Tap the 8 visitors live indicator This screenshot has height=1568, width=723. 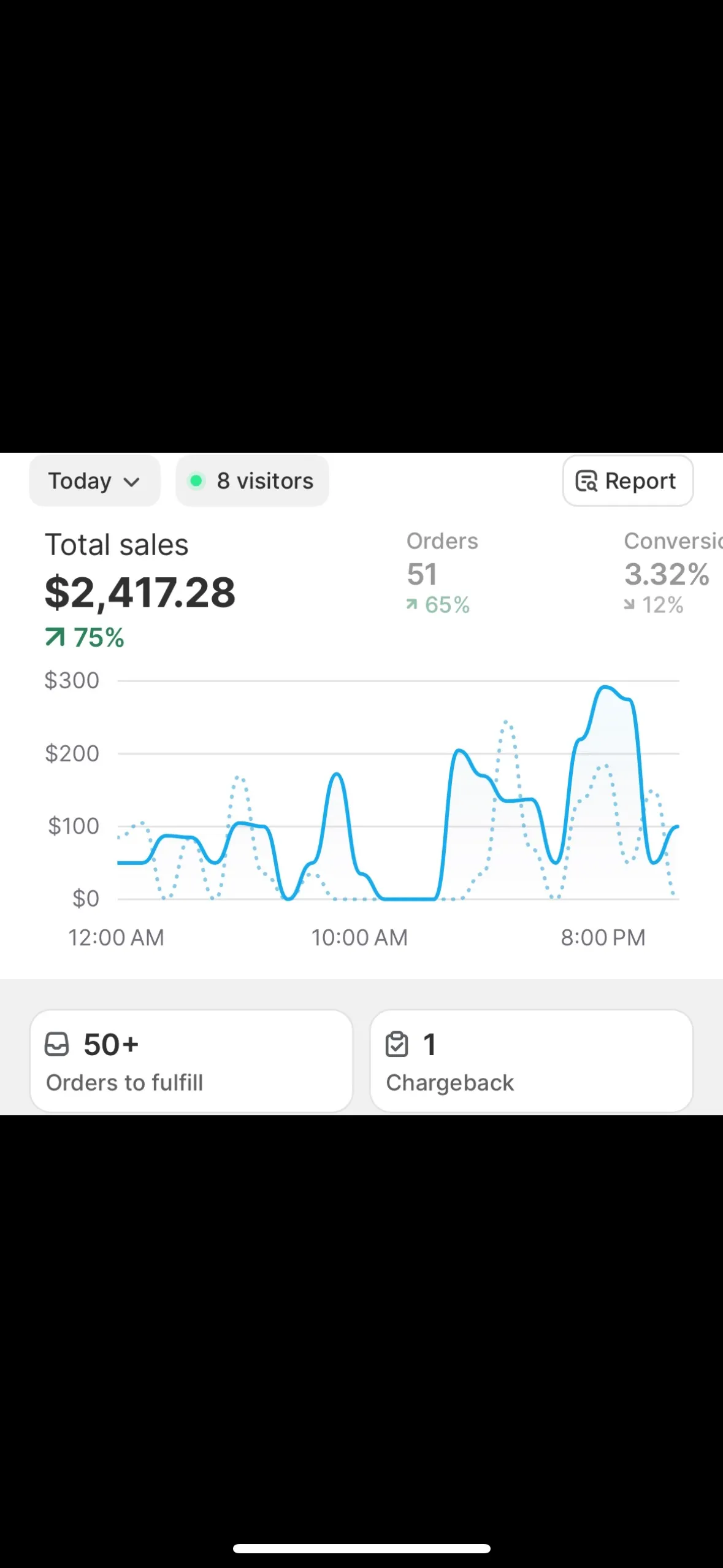pos(252,481)
